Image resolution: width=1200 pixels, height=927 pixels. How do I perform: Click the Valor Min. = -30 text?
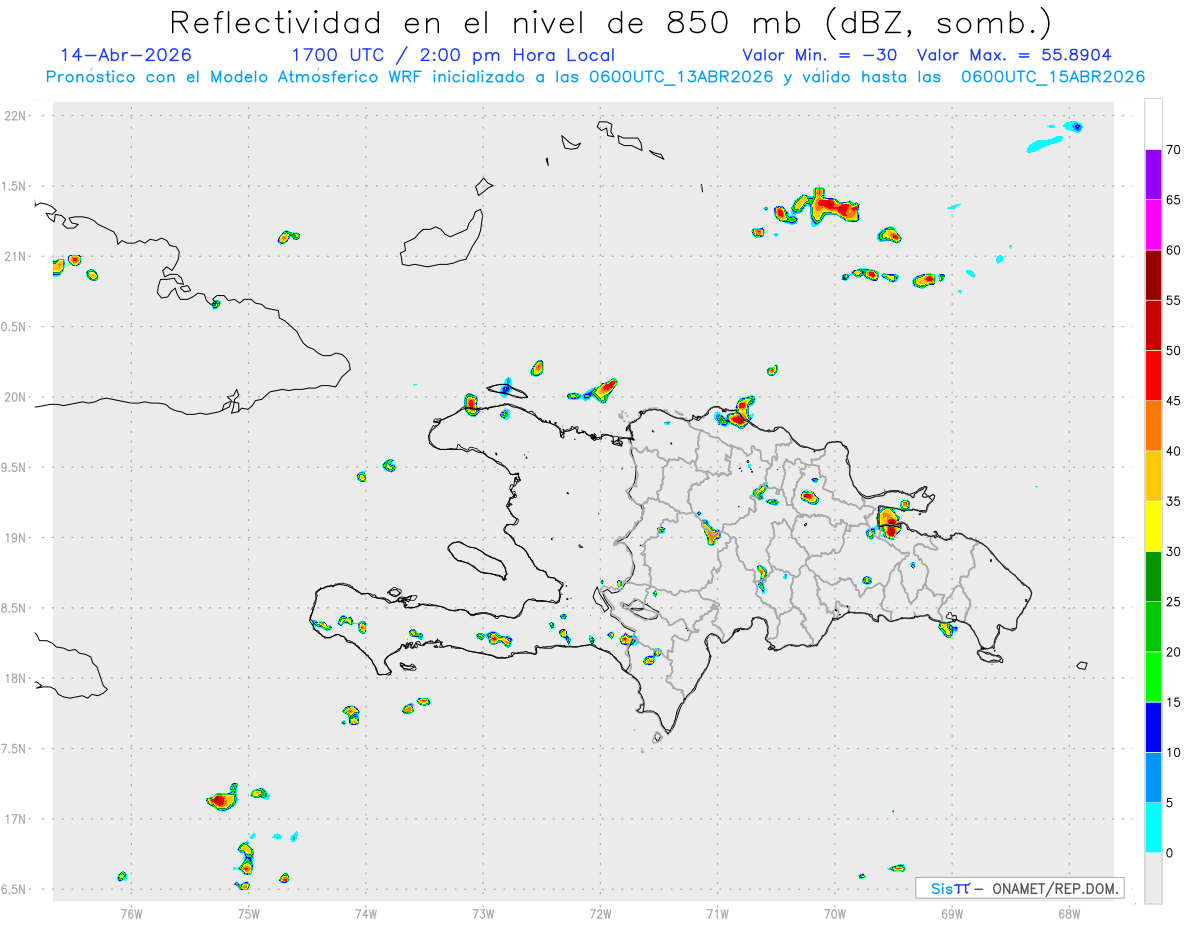pos(822,55)
